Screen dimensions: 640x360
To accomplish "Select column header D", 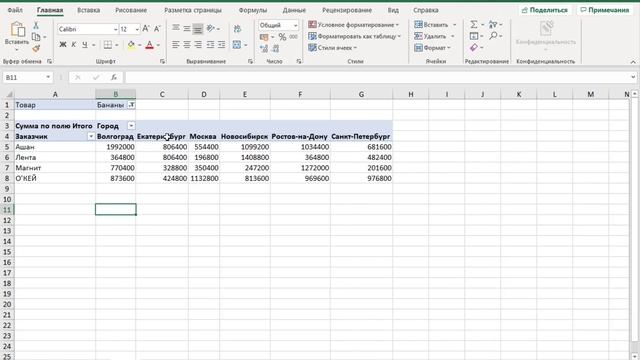I will [204, 94].
